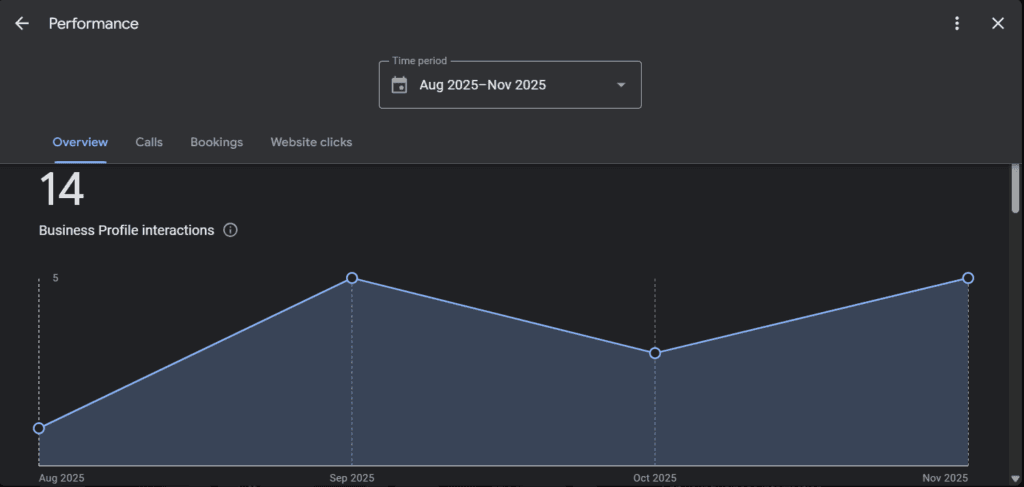Switch to the Calls tab
This screenshot has width=1024, height=487.
149,142
